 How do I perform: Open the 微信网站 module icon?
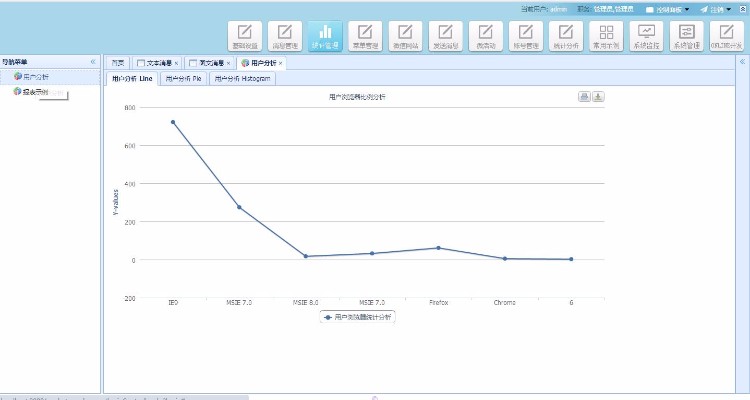406,36
